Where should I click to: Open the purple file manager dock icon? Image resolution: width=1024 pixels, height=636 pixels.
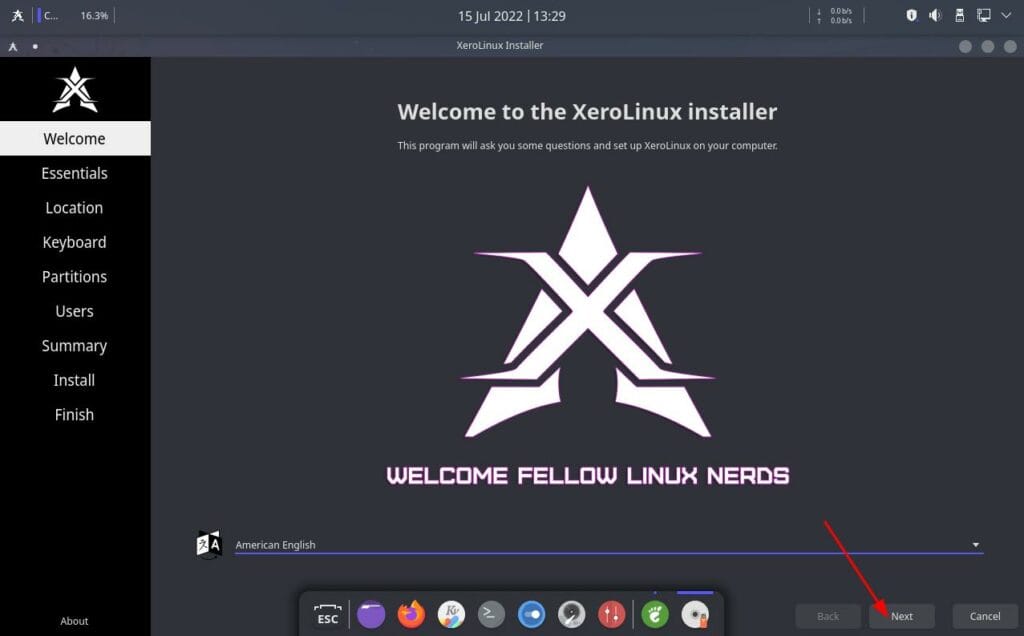pyautogui.click(x=371, y=614)
